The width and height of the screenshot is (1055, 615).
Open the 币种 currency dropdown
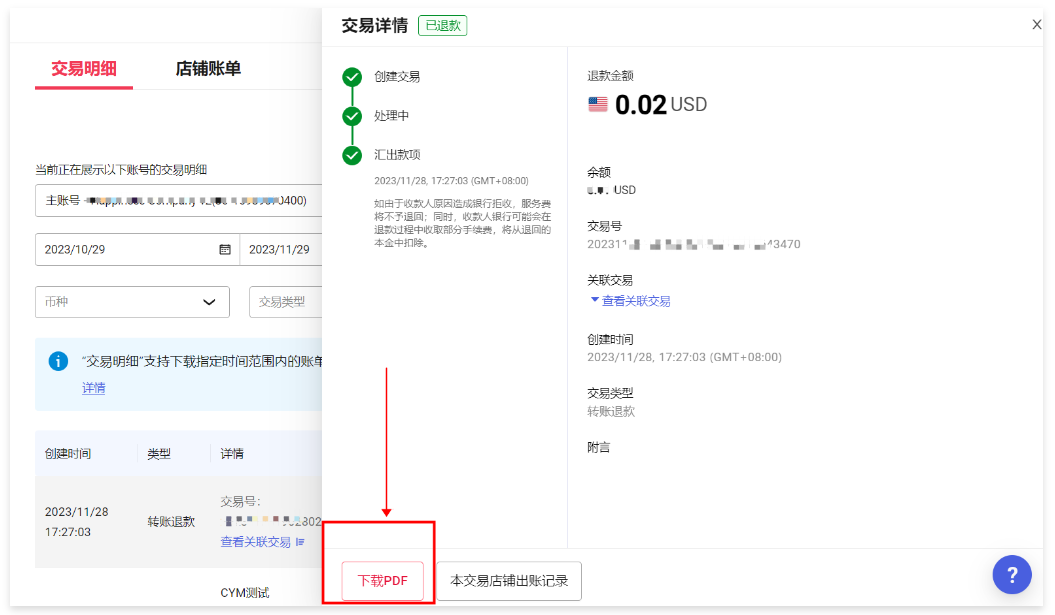click(x=132, y=301)
